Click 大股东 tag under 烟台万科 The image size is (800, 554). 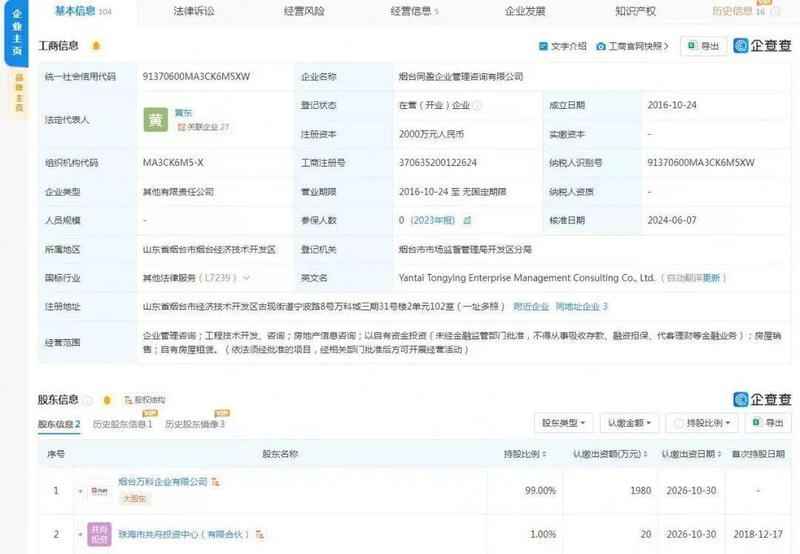(135, 499)
